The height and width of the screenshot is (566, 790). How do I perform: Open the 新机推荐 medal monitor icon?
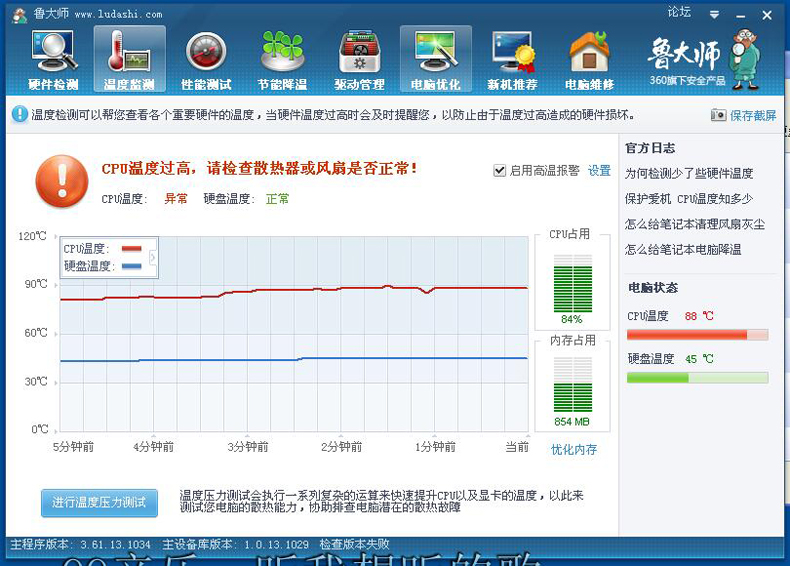[513, 60]
